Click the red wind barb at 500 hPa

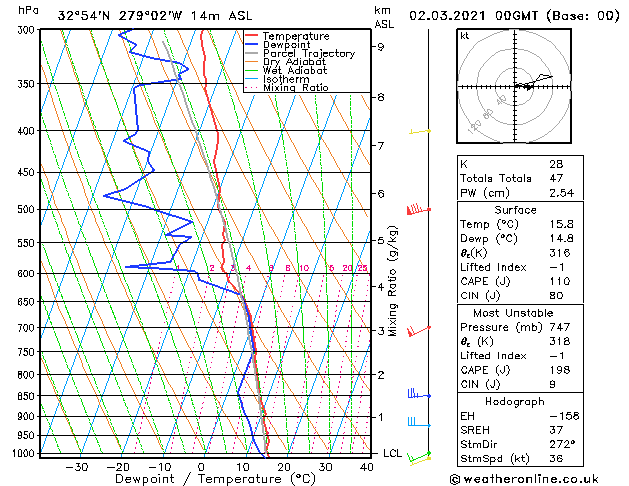click(418, 210)
